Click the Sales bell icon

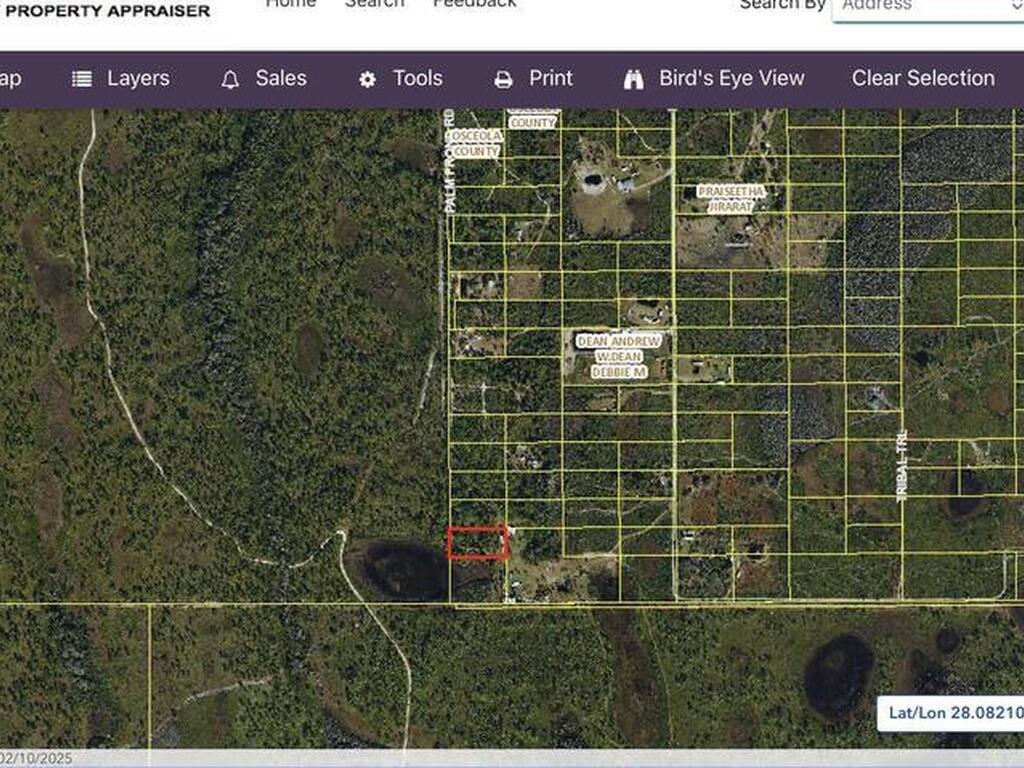tap(230, 80)
